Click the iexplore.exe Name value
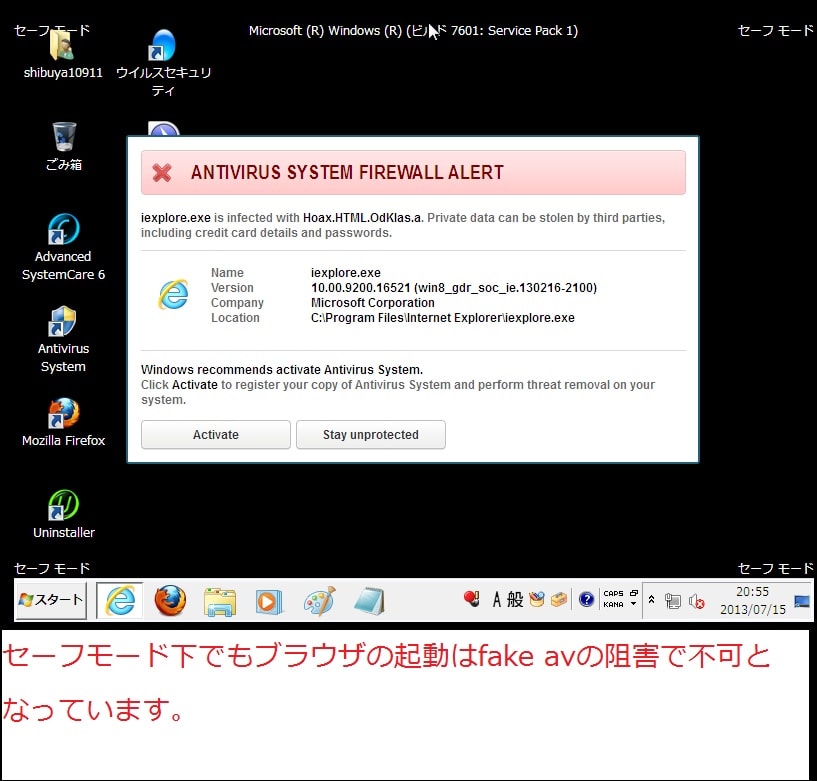 [x=346, y=272]
